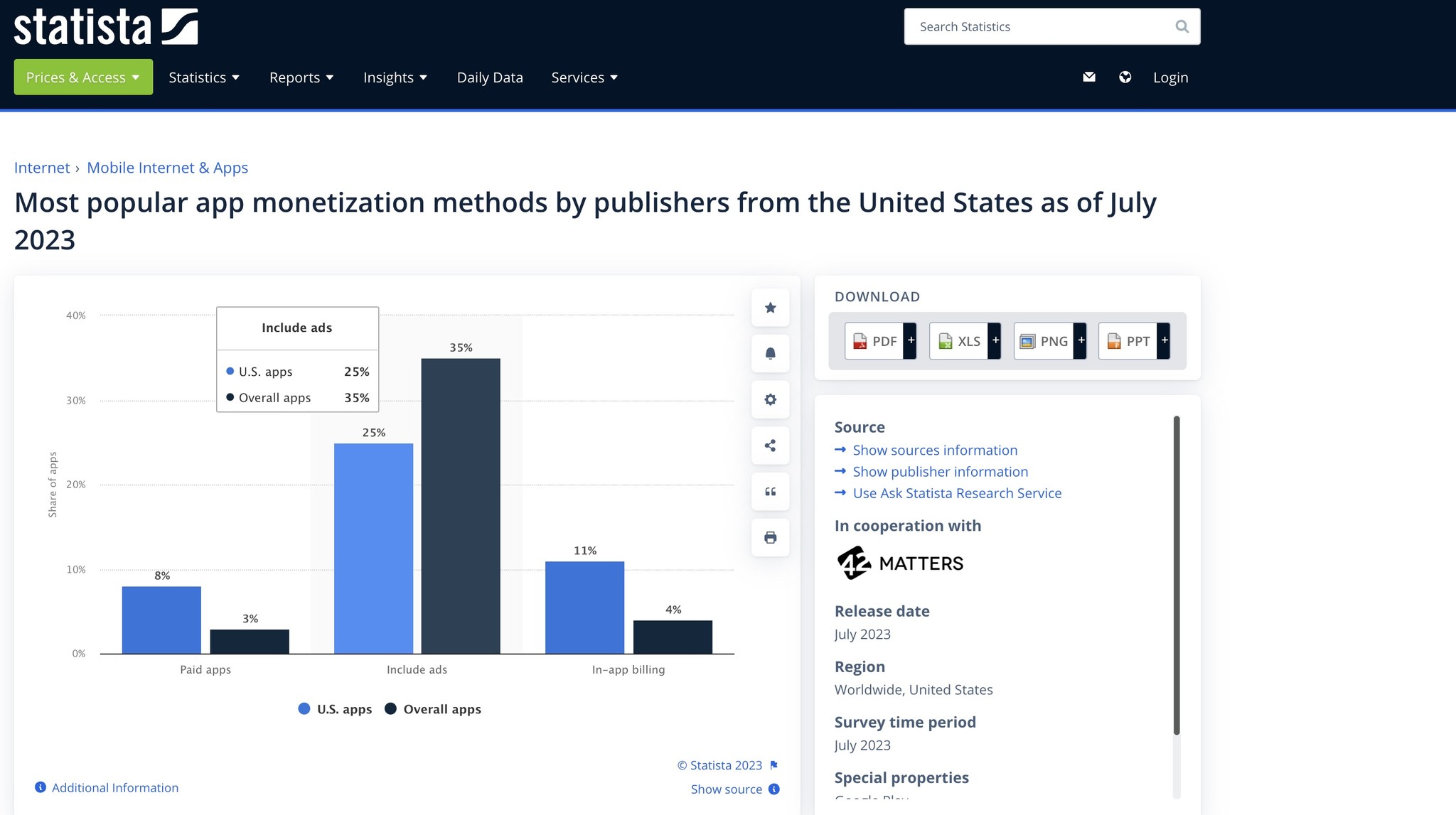
Task: Click the favorite star icon on the chart
Action: (770, 307)
